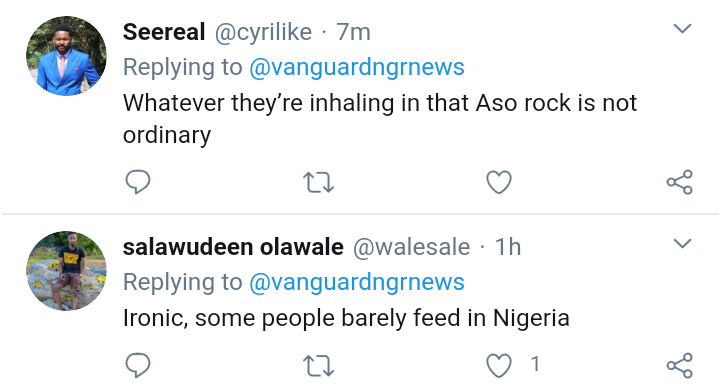This screenshot has width=720, height=392.
Task: Reply to salawudeen olawale's tweet
Action: [138, 365]
